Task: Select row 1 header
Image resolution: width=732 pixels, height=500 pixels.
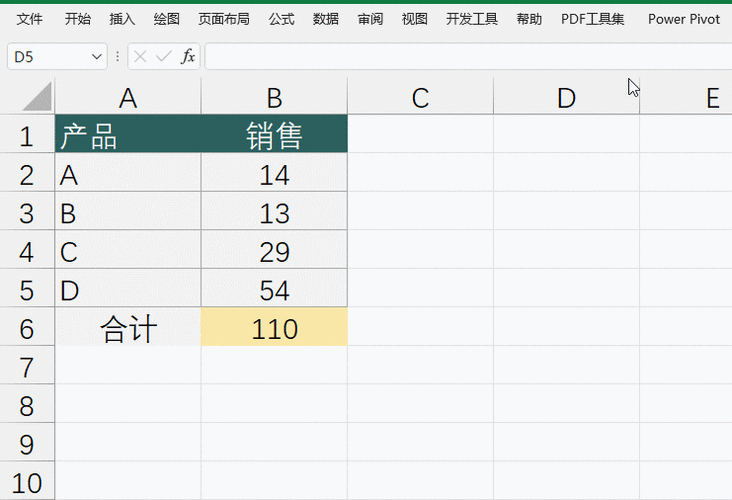Action: pos(27,134)
